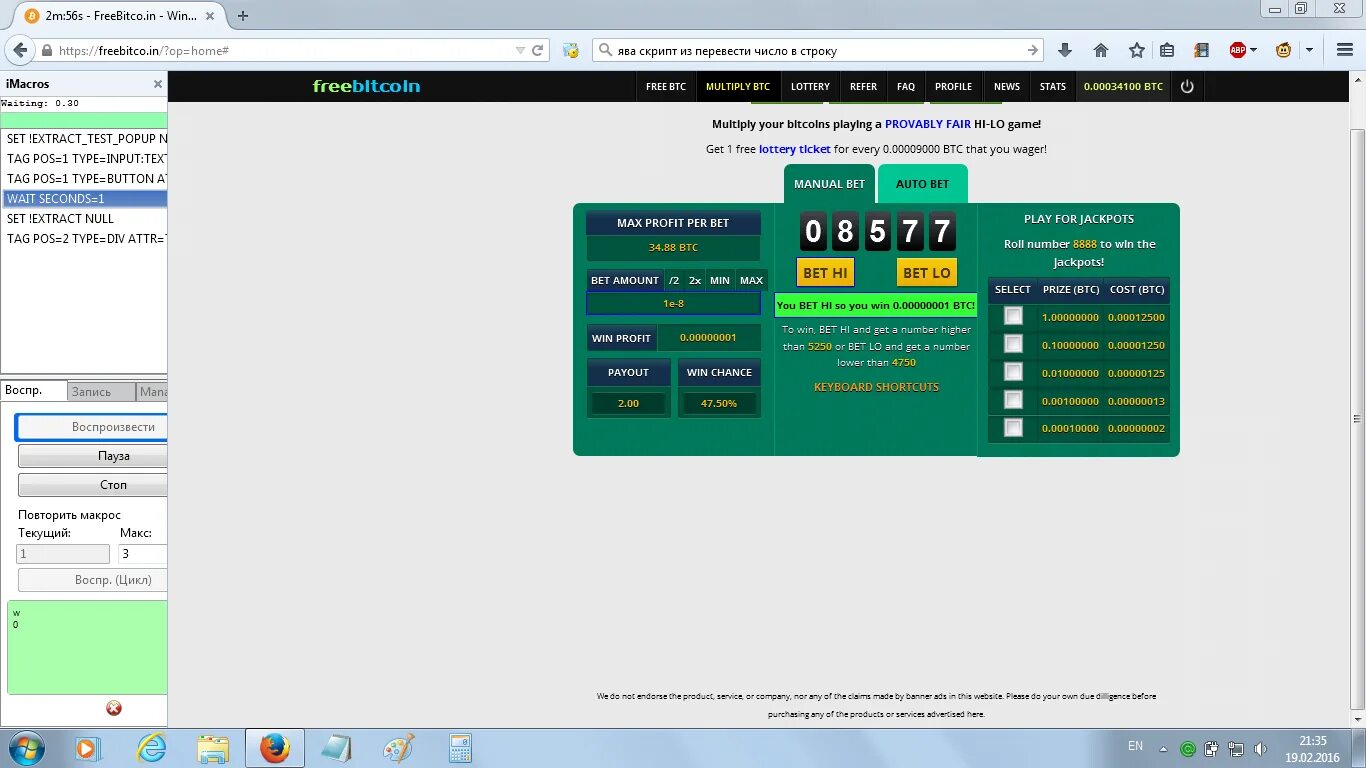Show bookmarks list icon
1366x768 pixels.
point(1167,50)
